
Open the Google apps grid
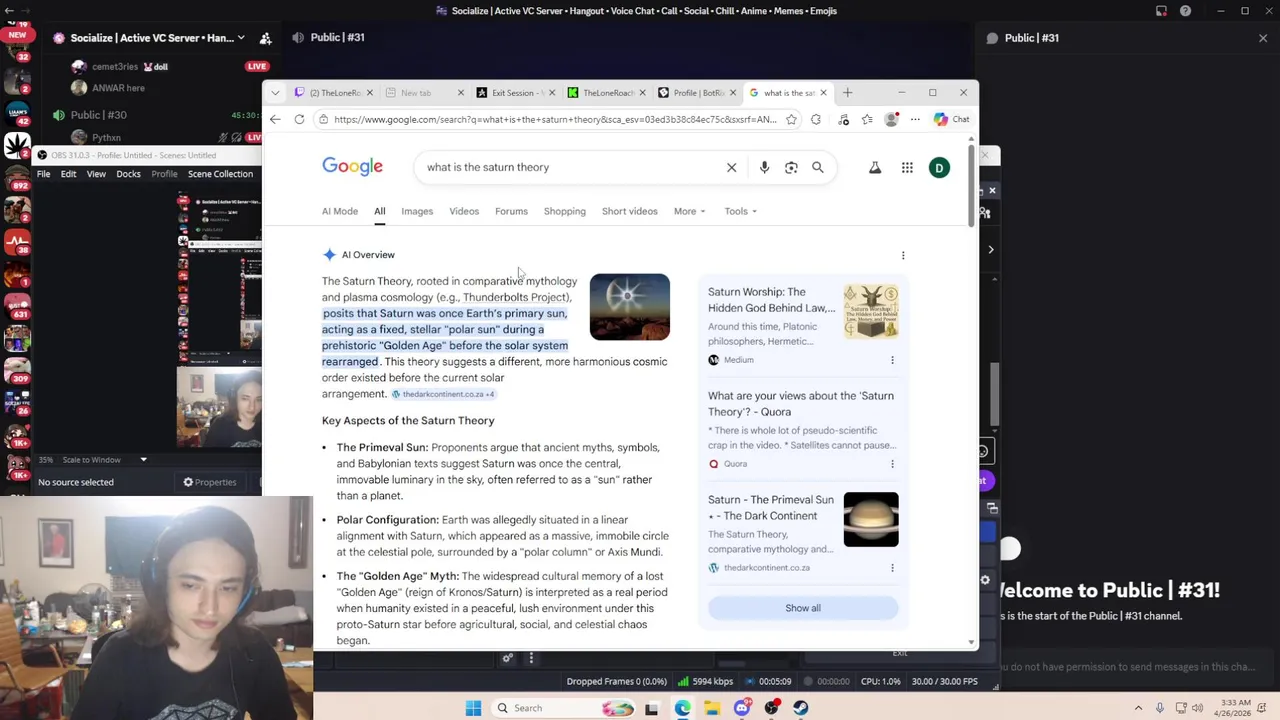pyautogui.click(x=907, y=168)
